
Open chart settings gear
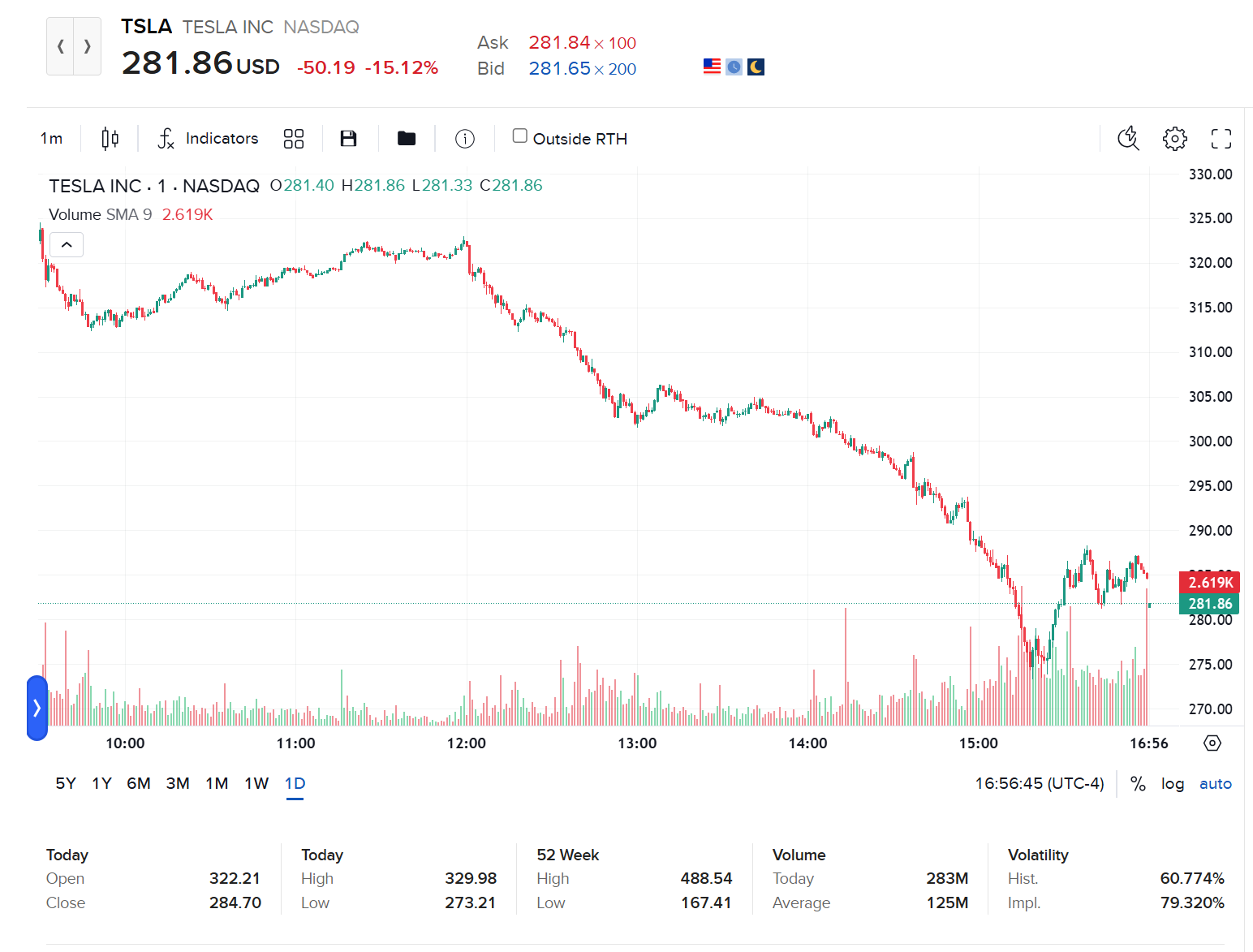pyautogui.click(x=1174, y=139)
